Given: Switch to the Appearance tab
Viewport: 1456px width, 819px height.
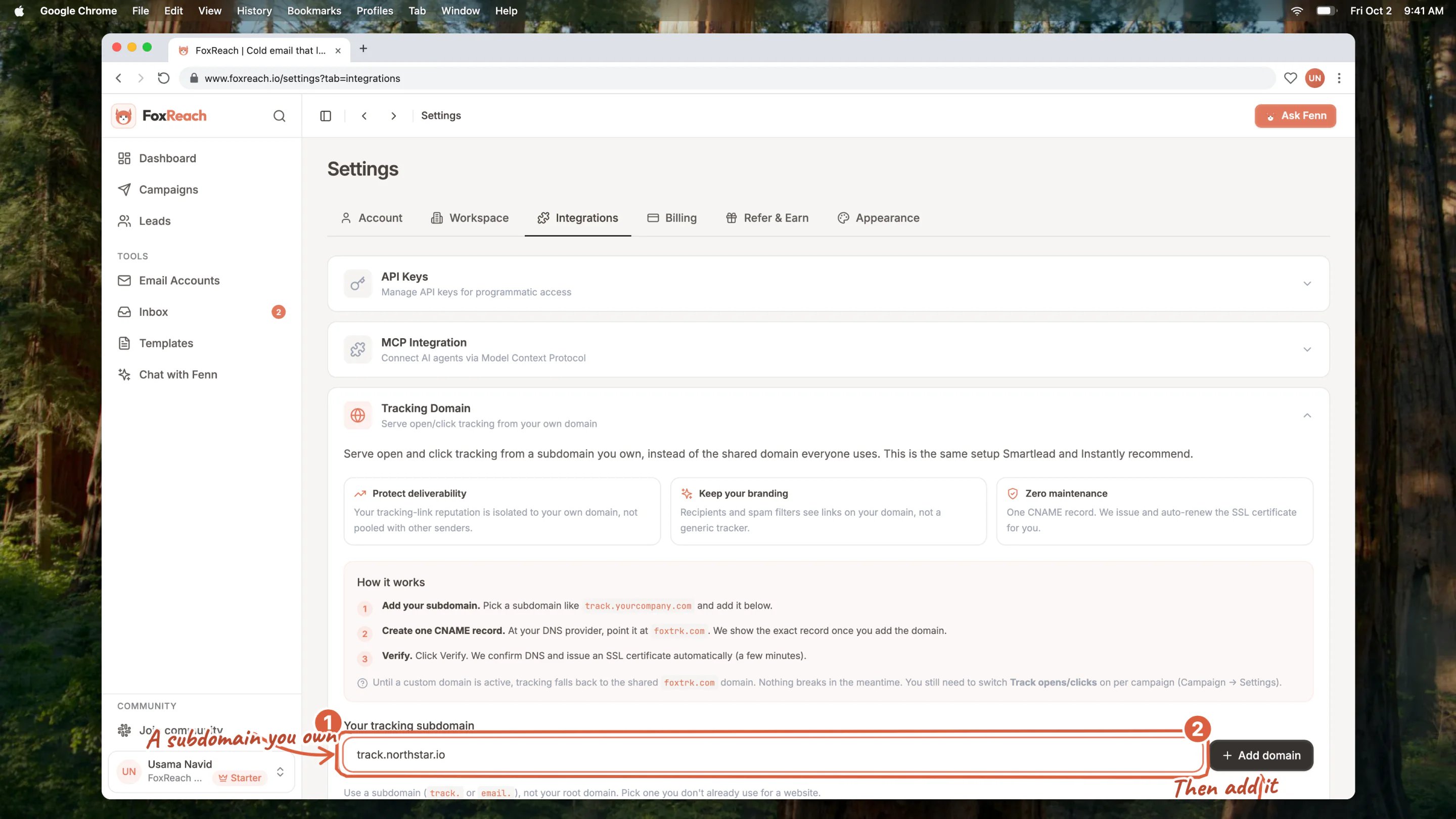Looking at the screenshot, I should pyautogui.click(x=878, y=218).
